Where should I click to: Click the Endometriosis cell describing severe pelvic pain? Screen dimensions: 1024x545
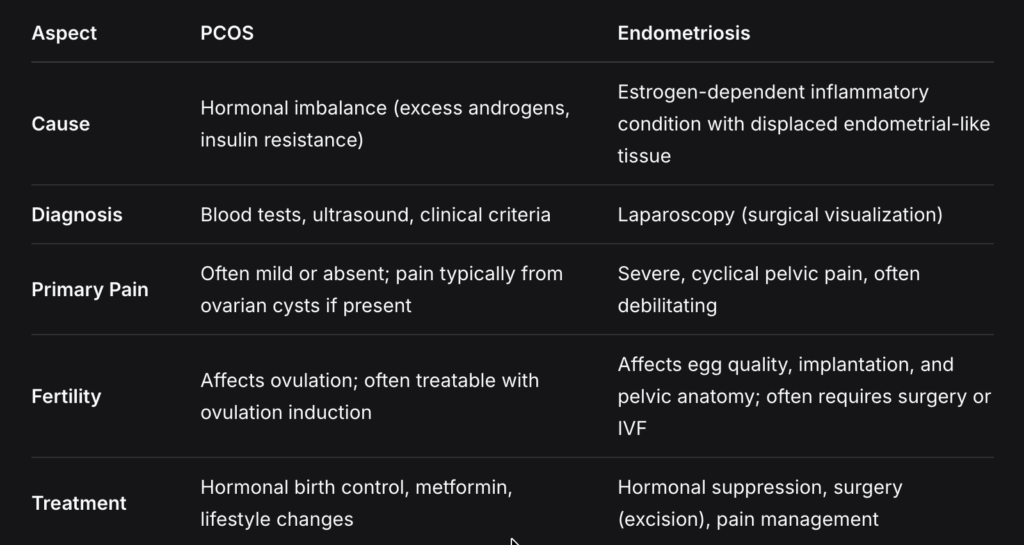(x=768, y=290)
